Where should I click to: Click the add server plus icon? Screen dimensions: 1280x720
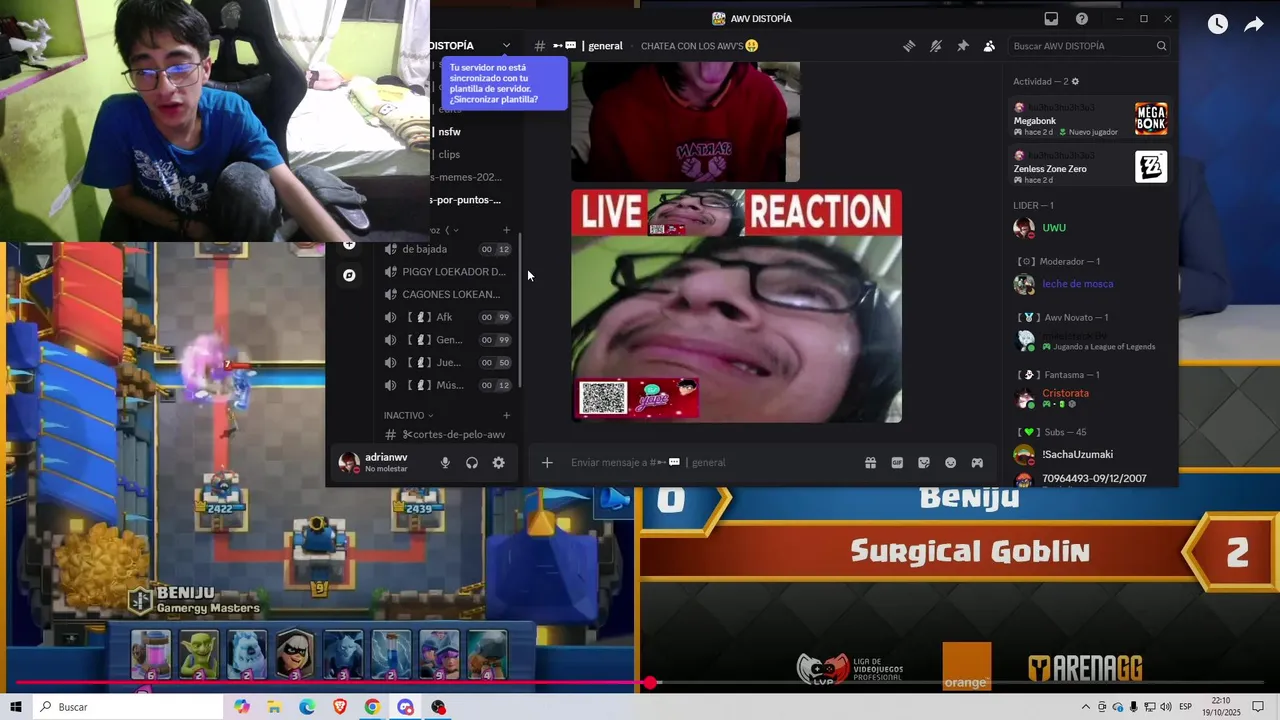[349, 244]
